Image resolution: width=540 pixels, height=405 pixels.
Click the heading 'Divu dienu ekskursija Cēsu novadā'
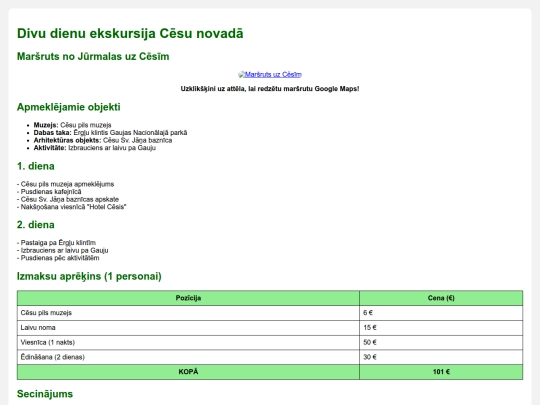(x=130, y=33)
